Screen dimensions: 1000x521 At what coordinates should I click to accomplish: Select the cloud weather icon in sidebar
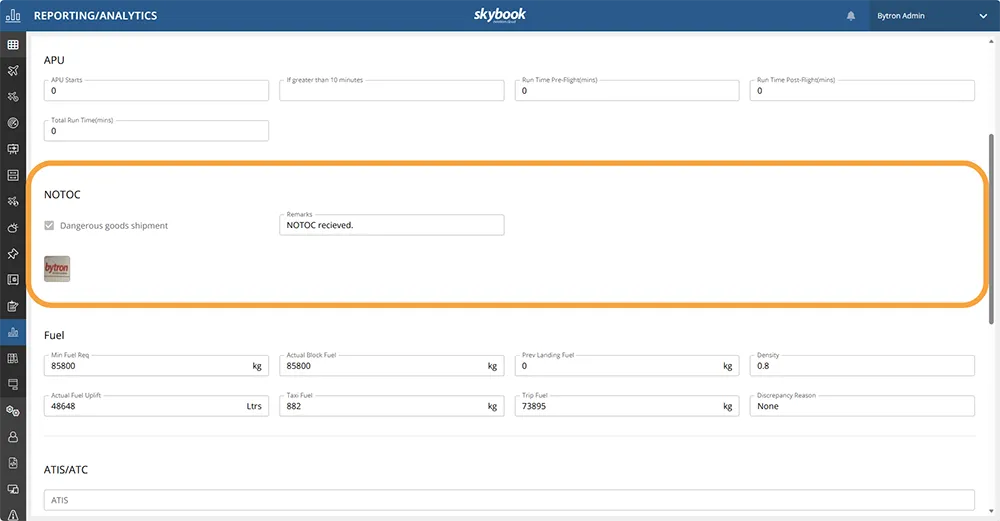(13, 228)
